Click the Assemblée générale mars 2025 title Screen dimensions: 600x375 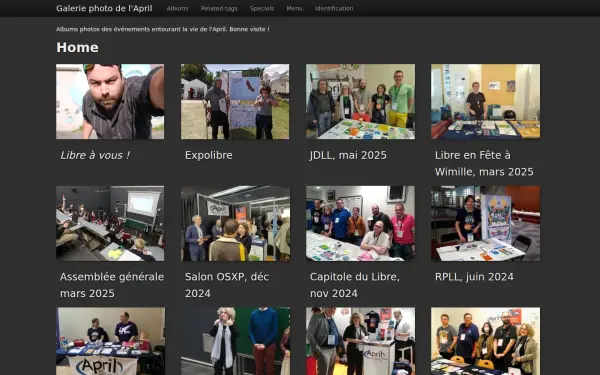[x=112, y=285]
